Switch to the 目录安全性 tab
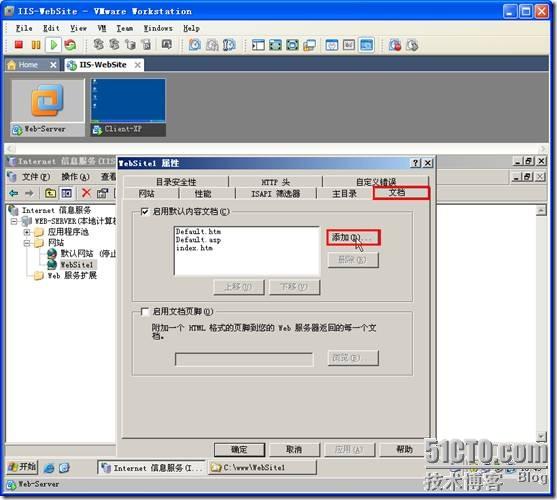Screen dimensions: 557x500 coord(176,182)
